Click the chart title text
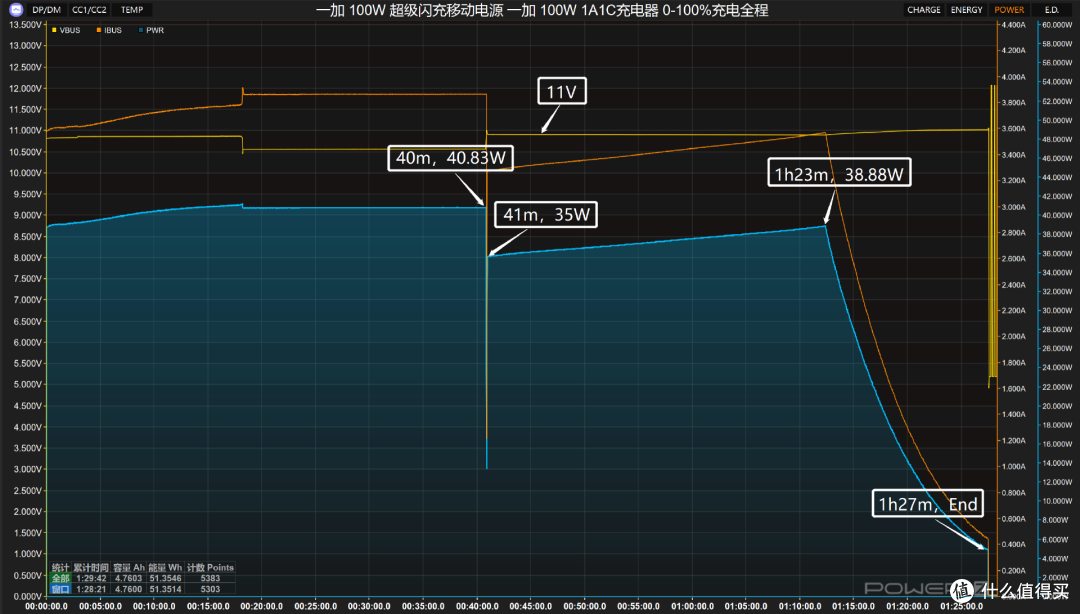 pyautogui.click(x=542, y=10)
